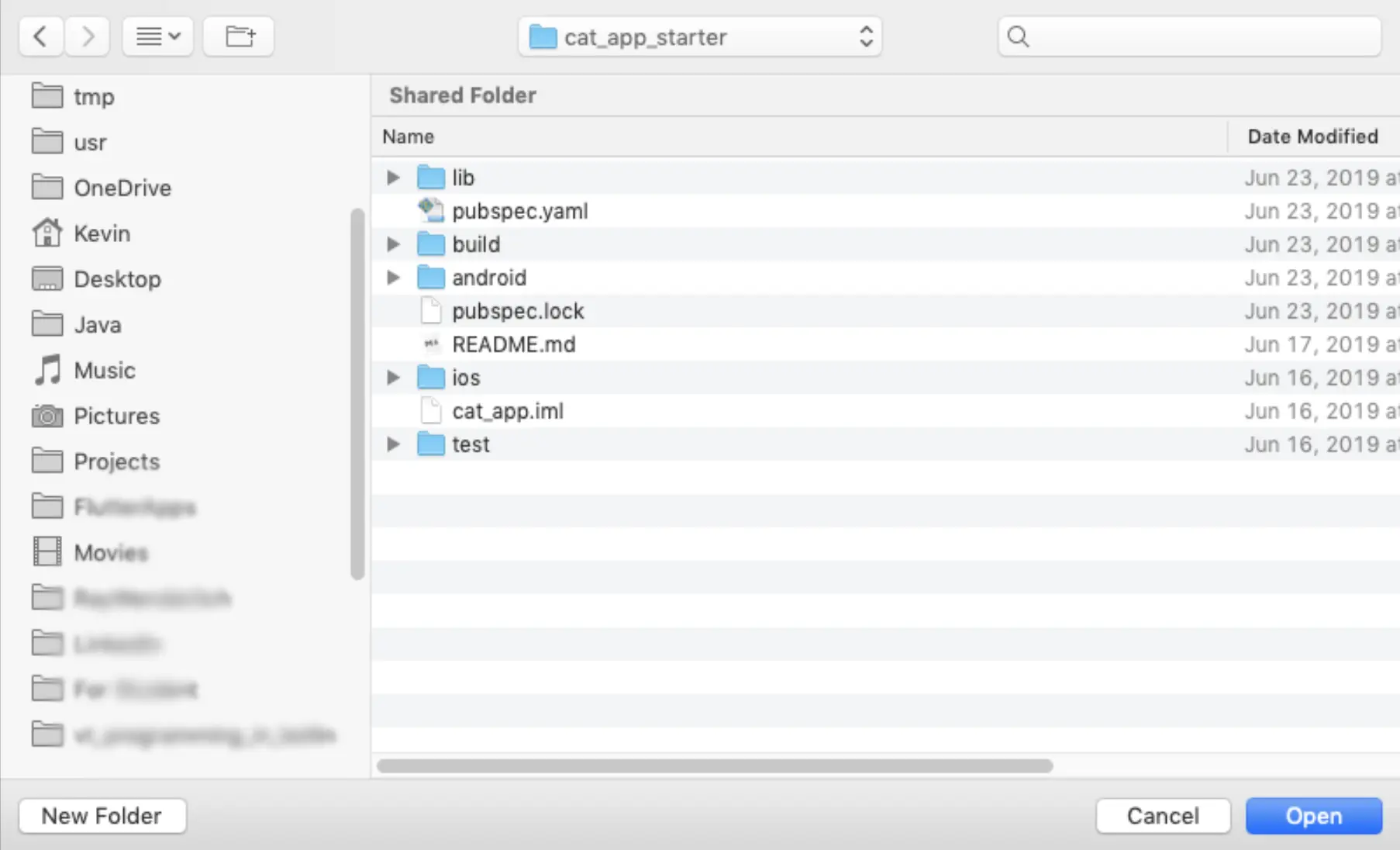This screenshot has width=1400, height=850.
Task: Go back with the left chevron button
Action: 41,36
